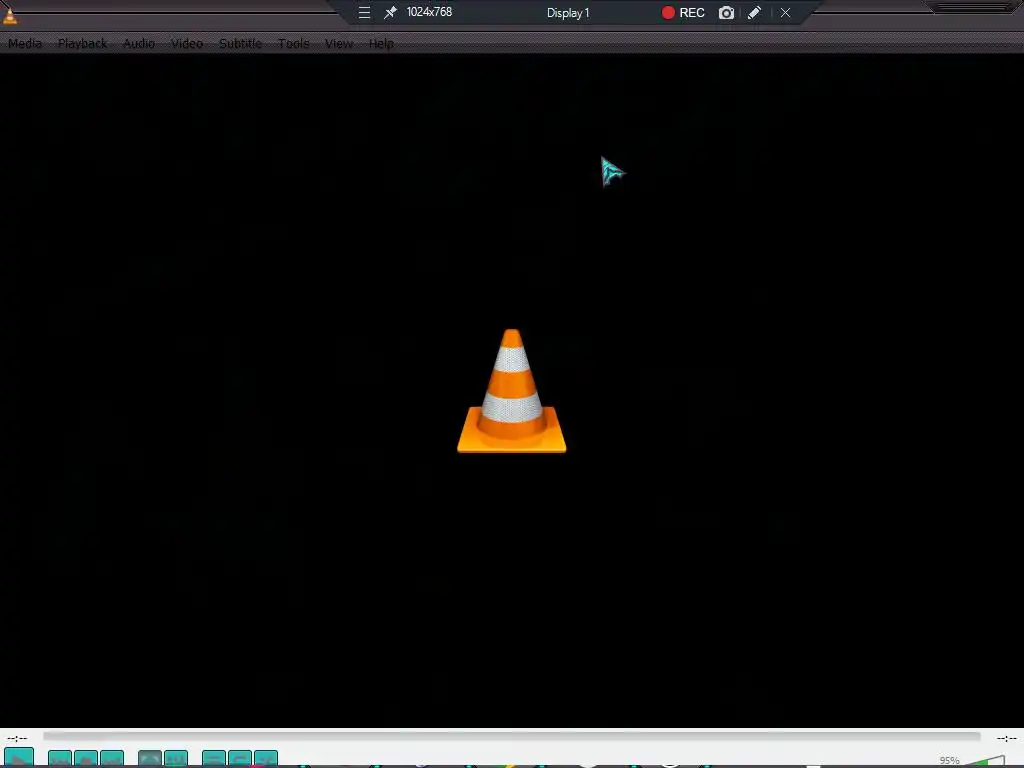Open the Video menu
The image size is (1024, 768).
[187, 44]
